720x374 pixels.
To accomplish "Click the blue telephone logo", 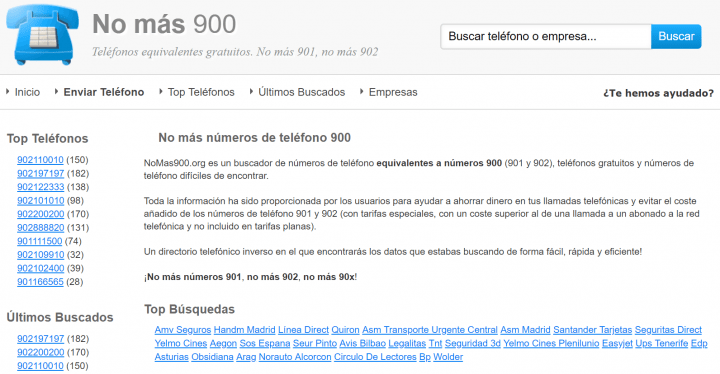I will [x=43, y=35].
